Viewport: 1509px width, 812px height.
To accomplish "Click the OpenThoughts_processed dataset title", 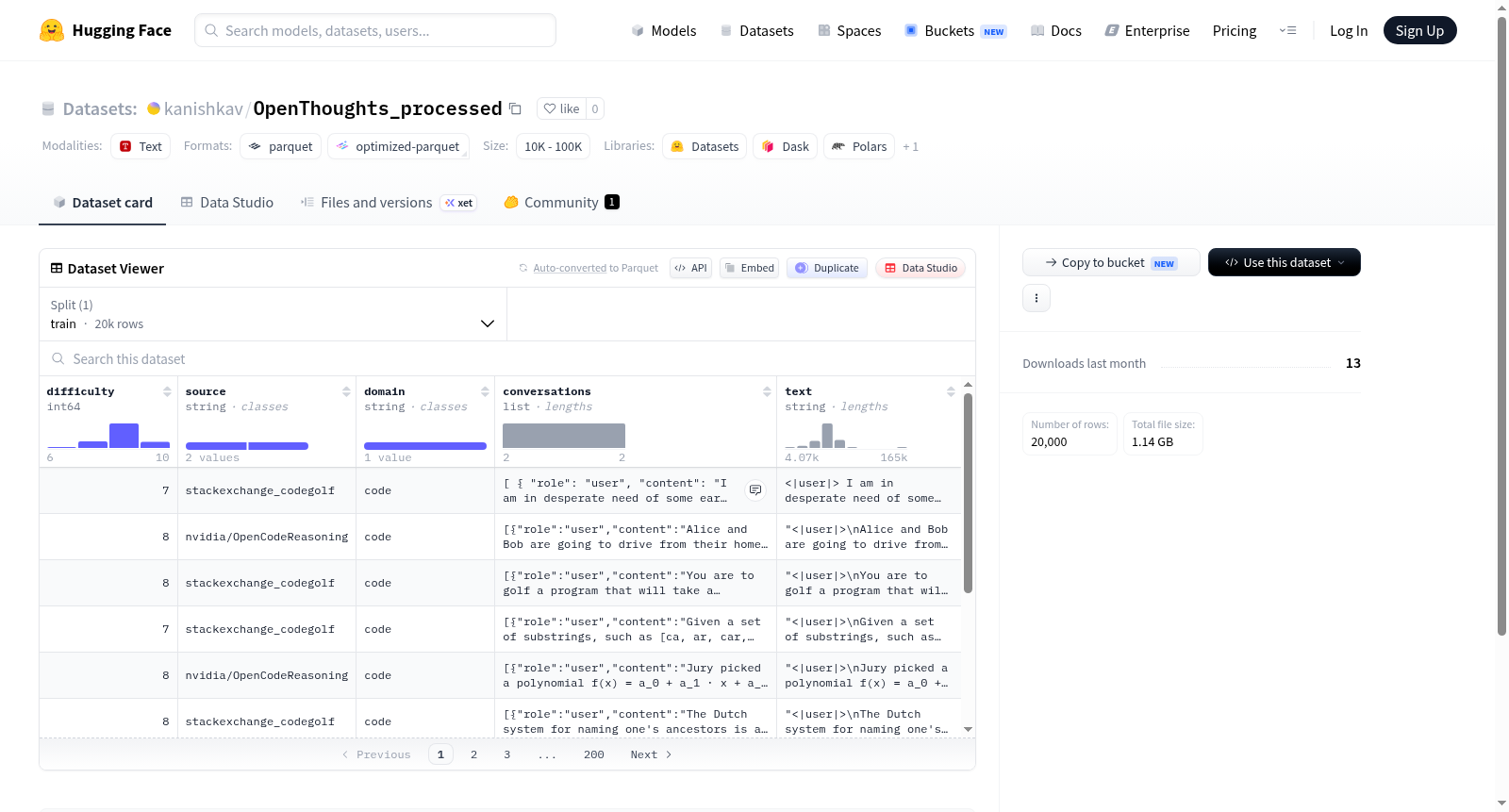I will [x=377, y=108].
